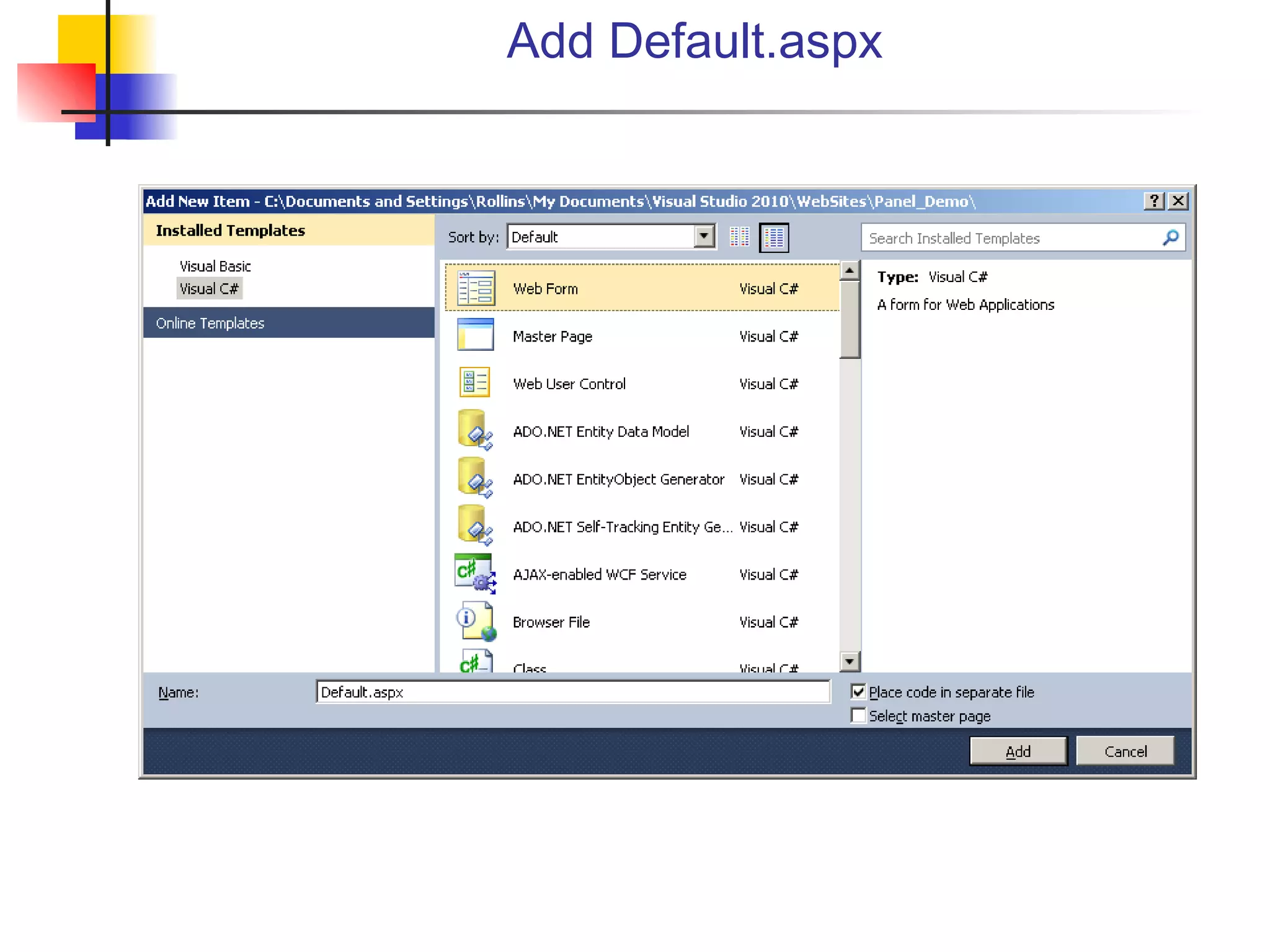Click the template list scrollbar thumb
The width and height of the screenshot is (1270, 952).
click(x=850, y=320)
